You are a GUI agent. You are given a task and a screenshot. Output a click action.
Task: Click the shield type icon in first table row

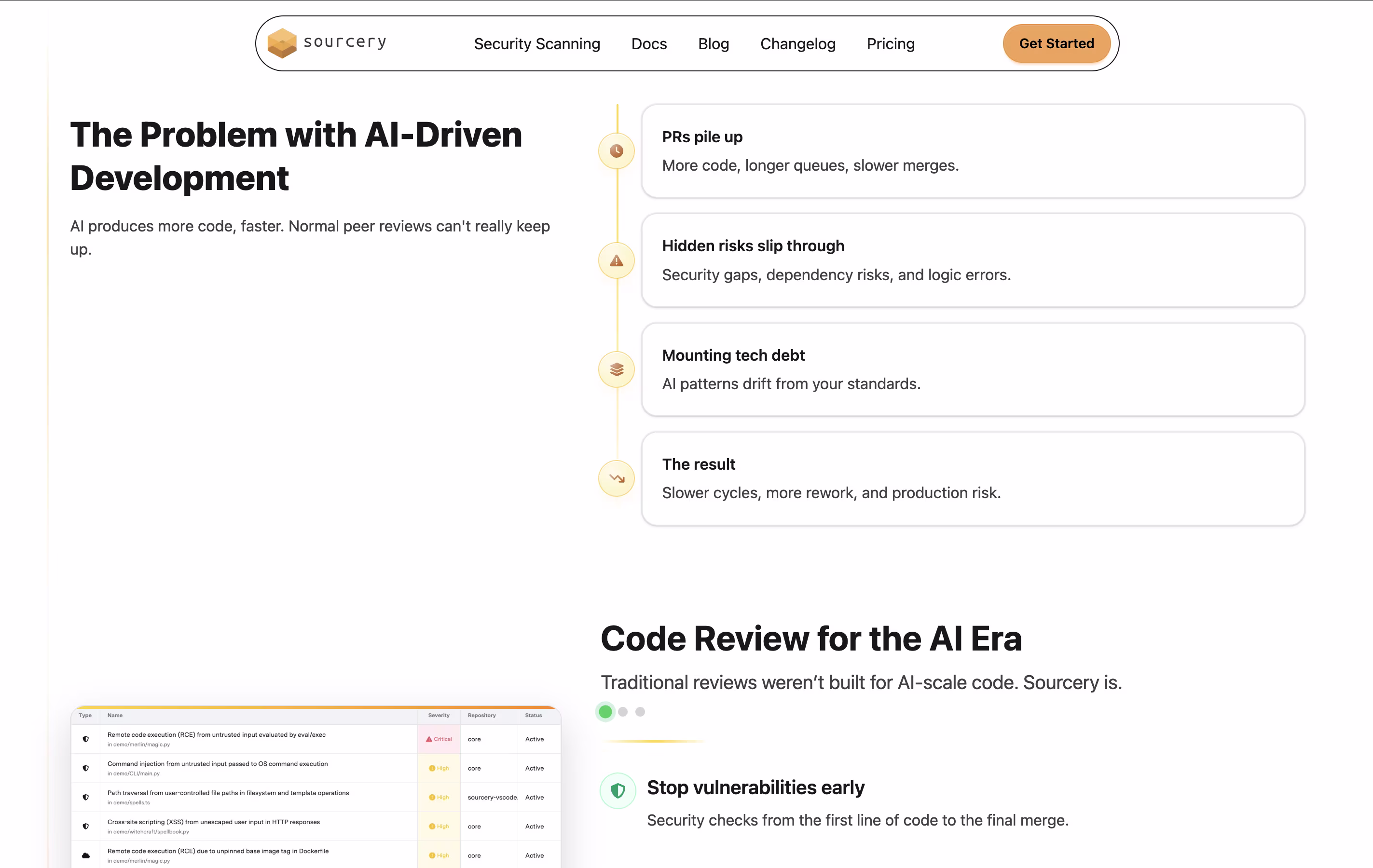tap(85, 739)
